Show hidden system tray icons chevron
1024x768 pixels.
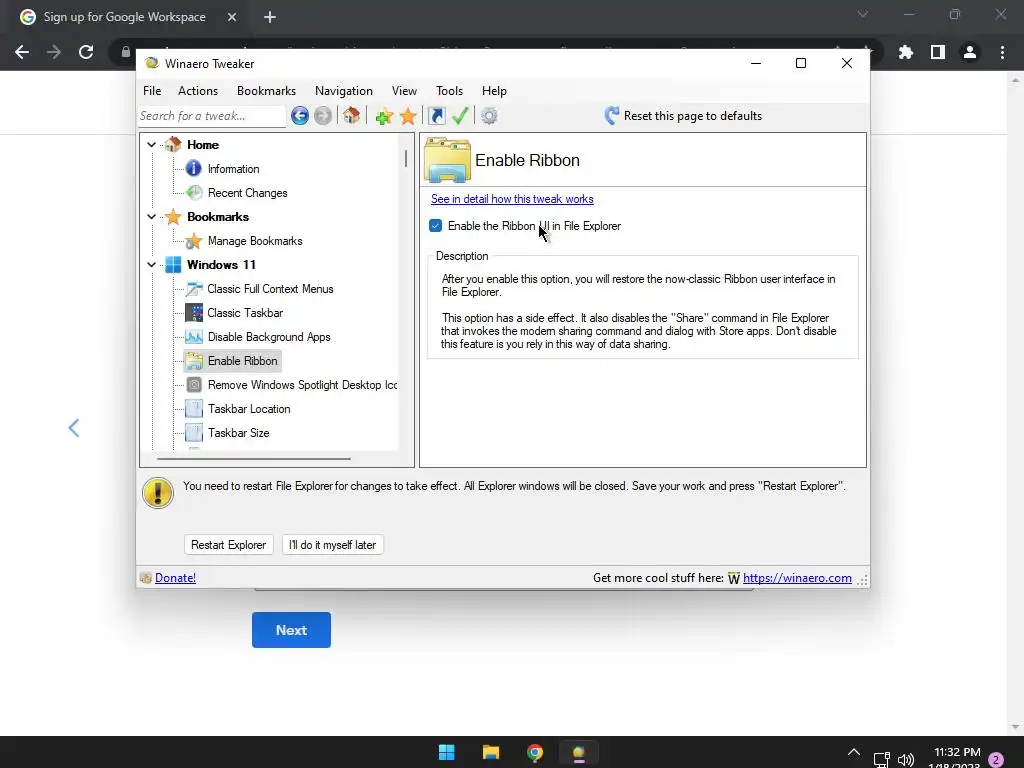pos(854,752)
